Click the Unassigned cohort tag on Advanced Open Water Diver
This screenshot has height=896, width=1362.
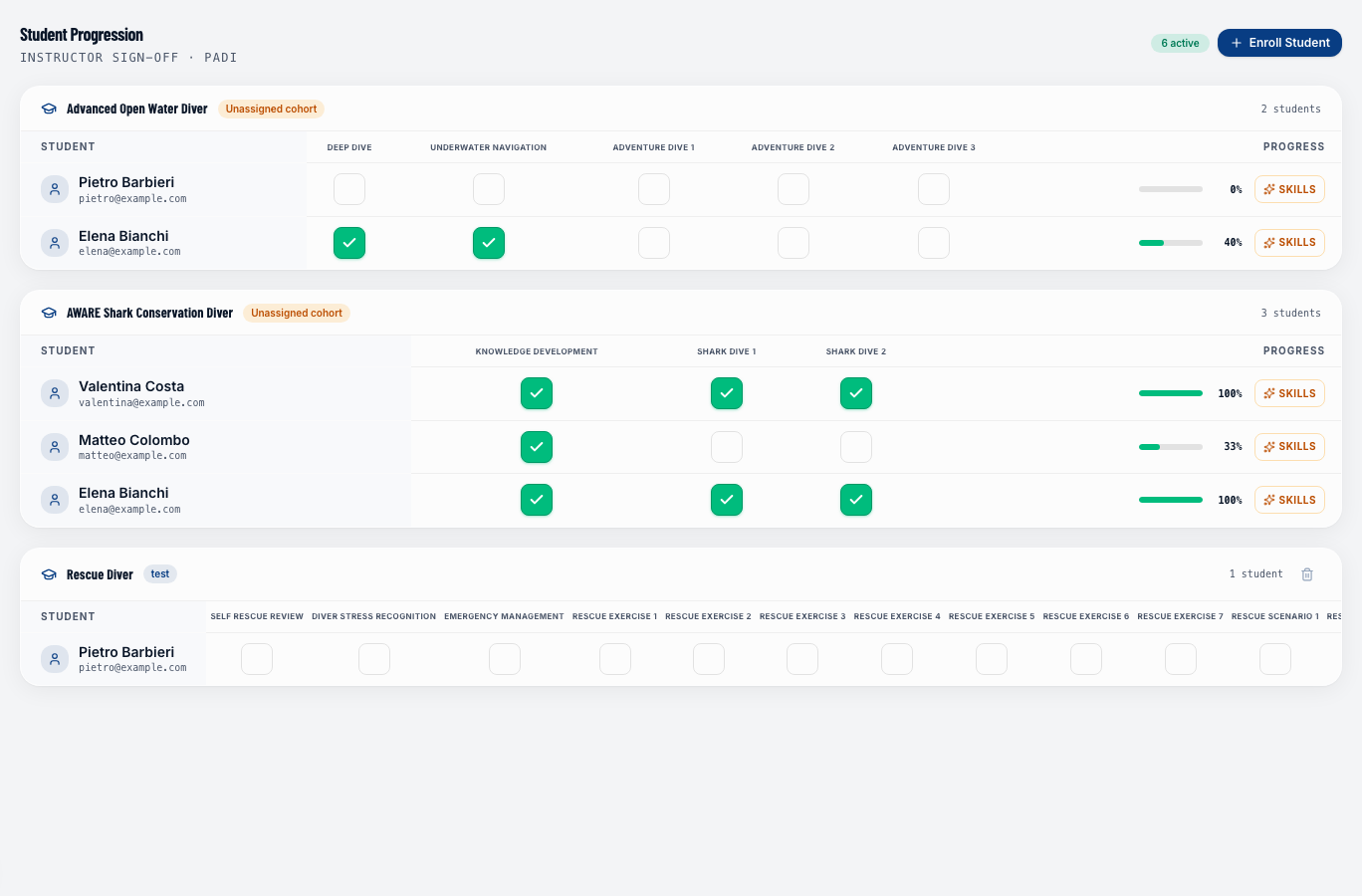271,110
